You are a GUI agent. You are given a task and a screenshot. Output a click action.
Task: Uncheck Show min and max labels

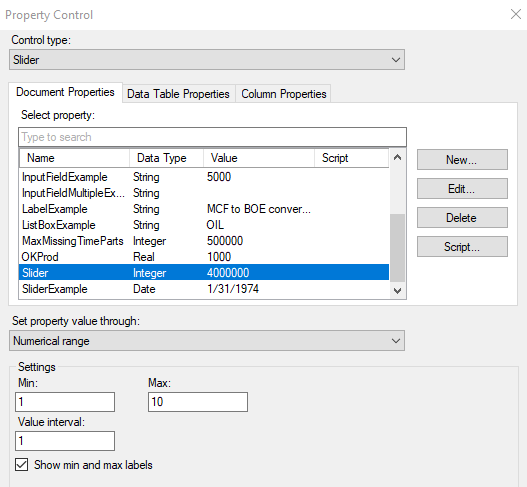(22, 465)
